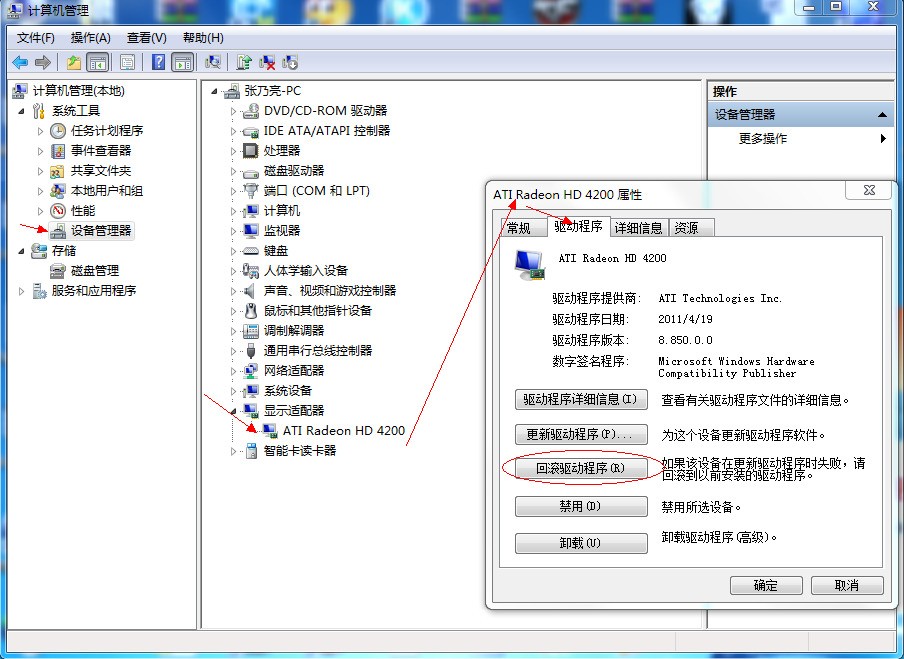Screen dimensions: 904x659
Task: Click the 本地用户和组 icon in tree
Action: pos(58,191)
